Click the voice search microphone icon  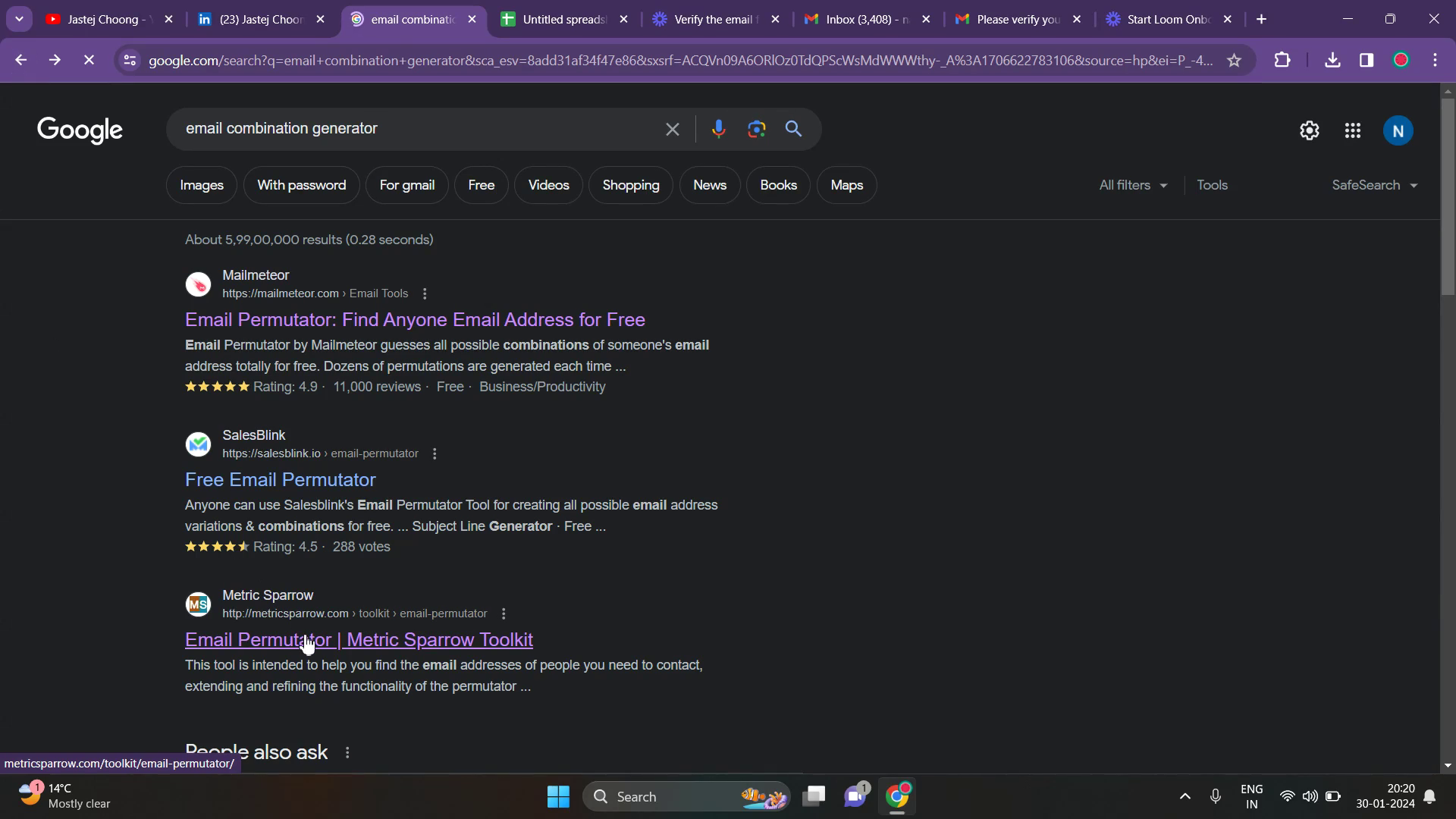point(718,129)
